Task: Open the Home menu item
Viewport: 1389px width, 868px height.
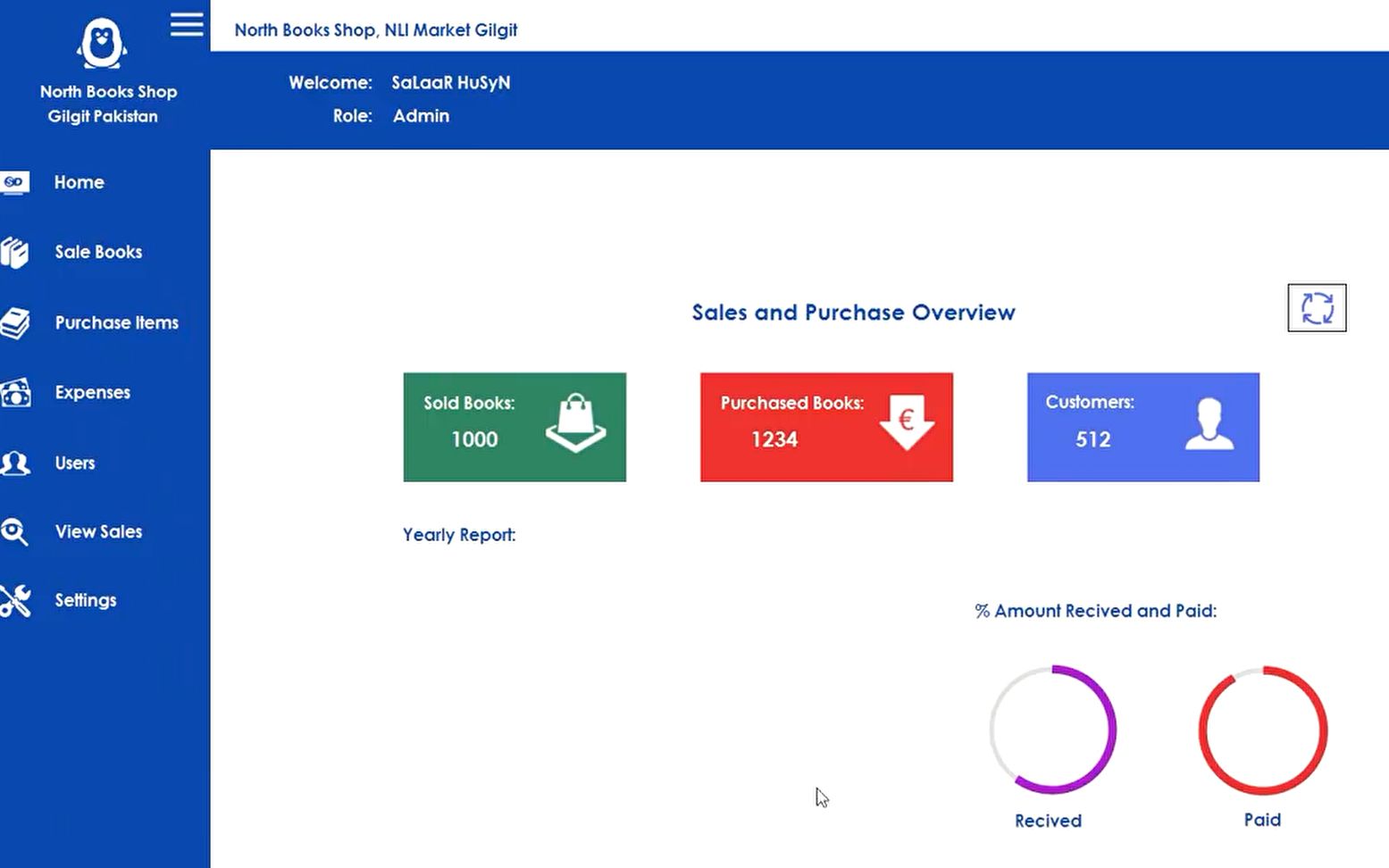Action: coord(79,182)
